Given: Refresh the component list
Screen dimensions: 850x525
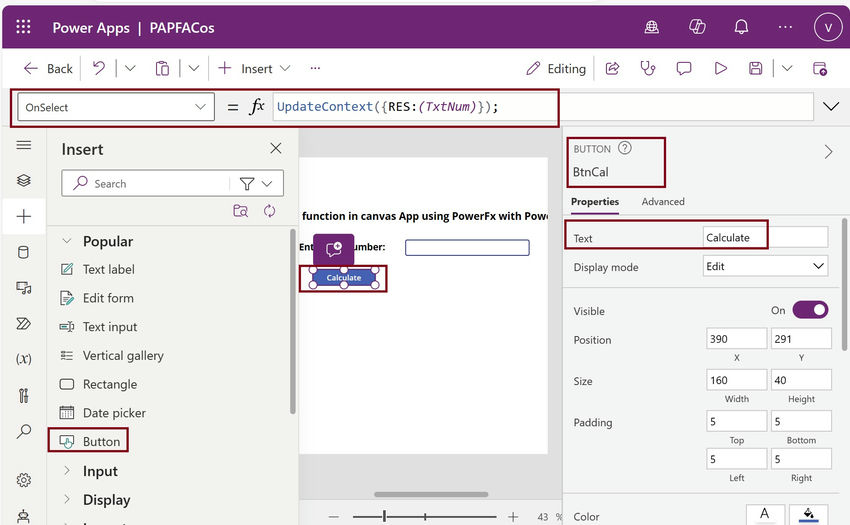Looking at the screenshot, I should (269, 211).
